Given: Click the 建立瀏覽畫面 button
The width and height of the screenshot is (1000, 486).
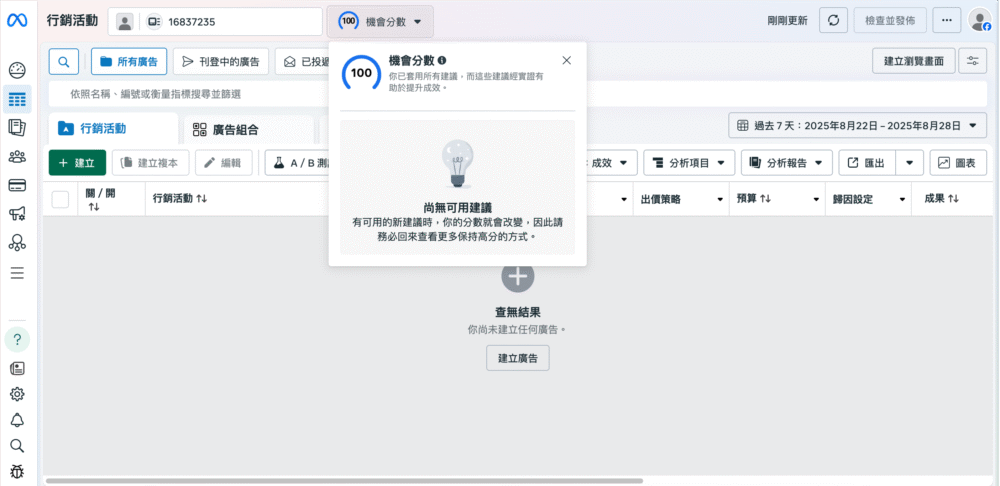Looking at the screenshot, I should [x=914, y=61].
